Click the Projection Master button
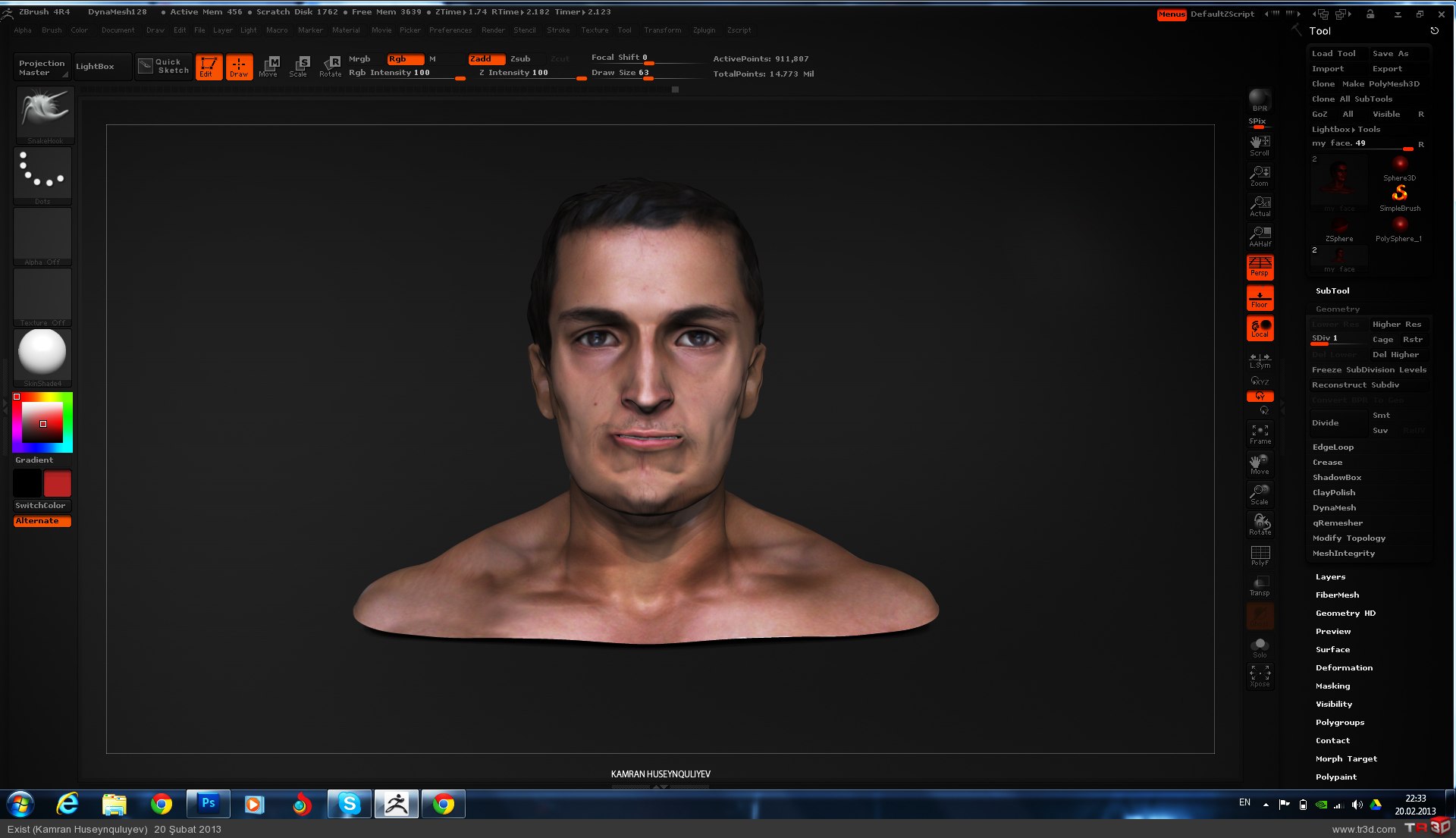The width and height of the screenshot is (1456, 838). pos(42,67)
